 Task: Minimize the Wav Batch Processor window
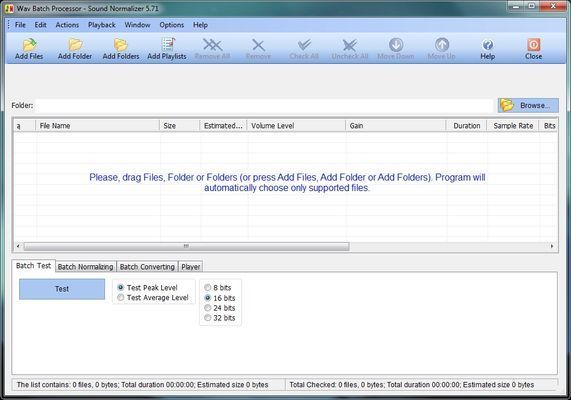point(516,6)
